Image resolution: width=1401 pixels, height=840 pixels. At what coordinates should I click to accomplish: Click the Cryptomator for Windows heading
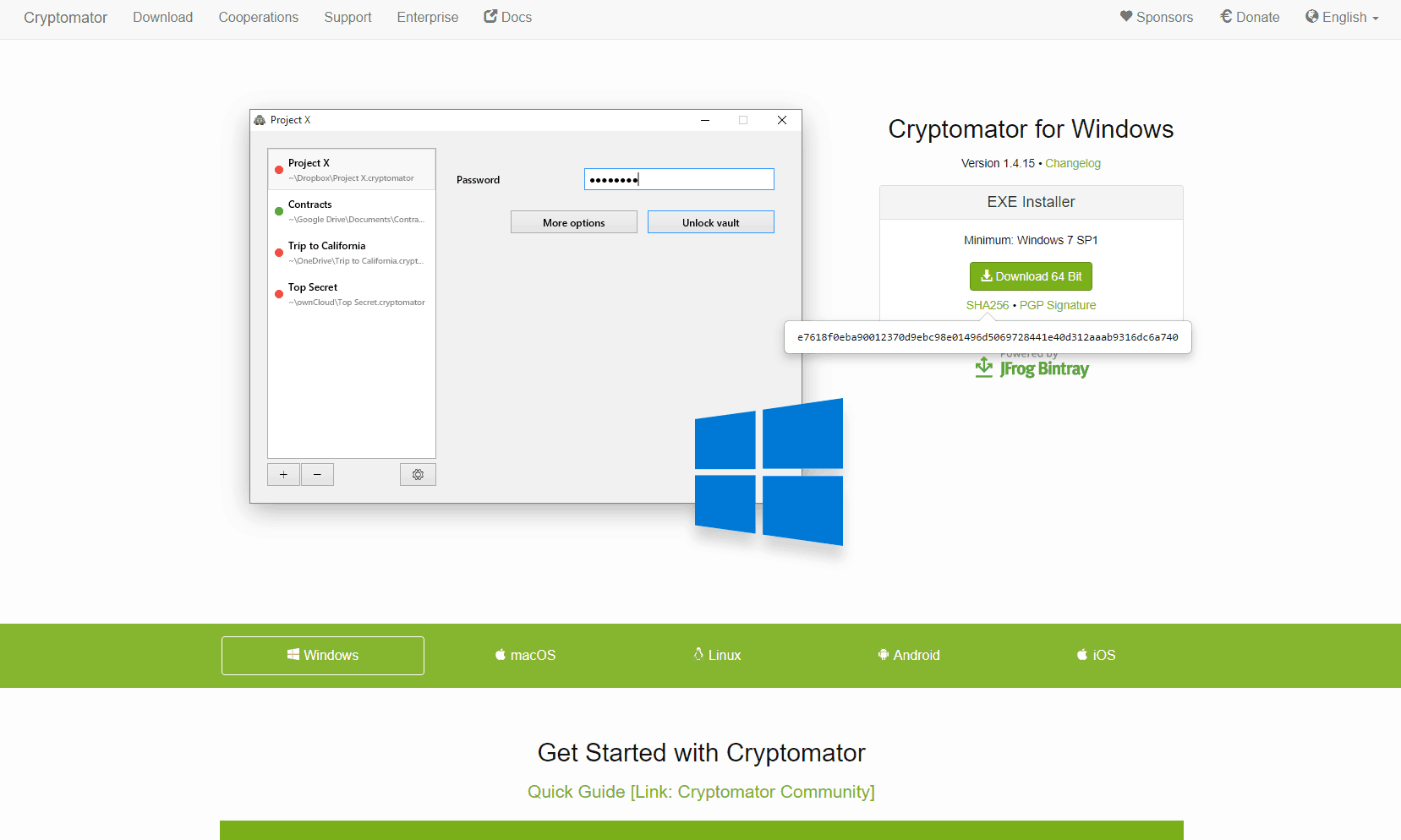(1031, 129)
